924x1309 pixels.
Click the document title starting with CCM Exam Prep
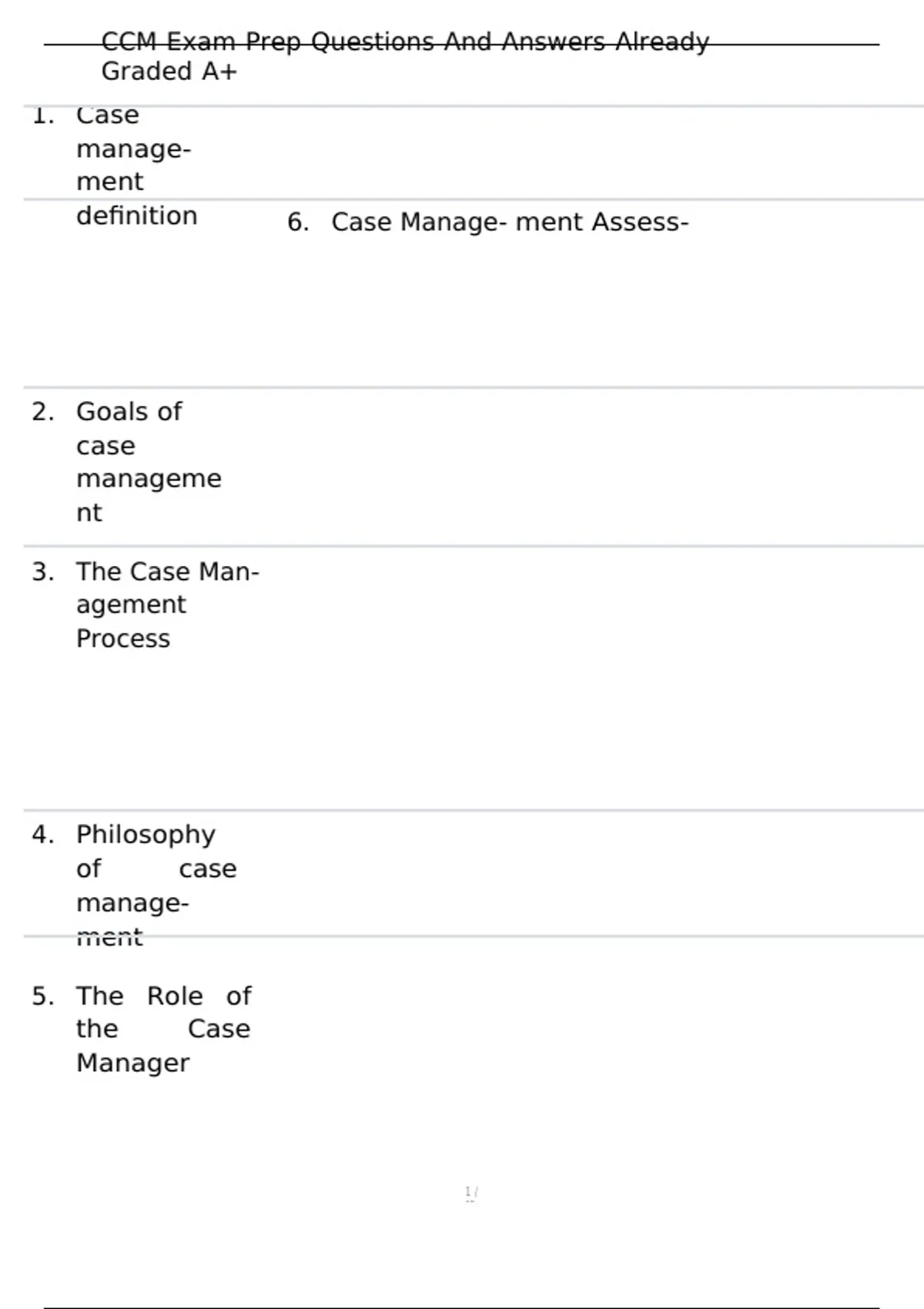pos(405,56)
